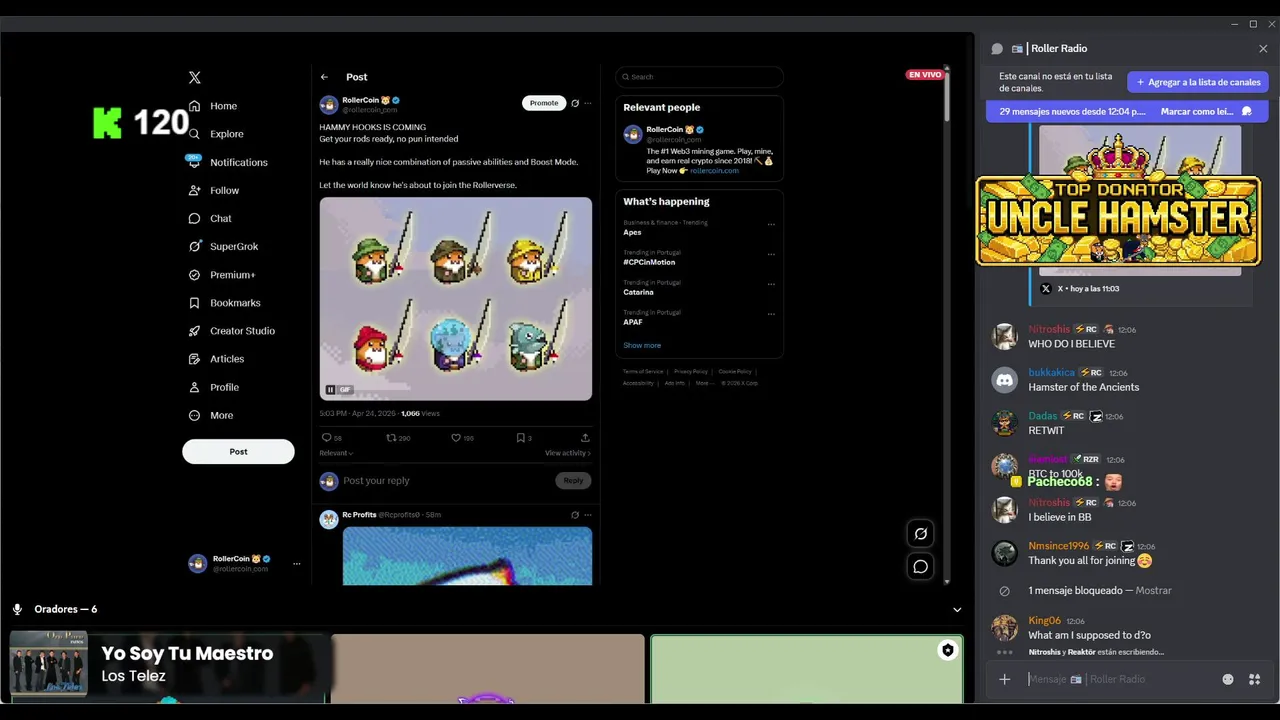The width and height of the screenshot is (1280, 720).
Task: Click the Terms of Service footer link
Action: coord(643,371)
